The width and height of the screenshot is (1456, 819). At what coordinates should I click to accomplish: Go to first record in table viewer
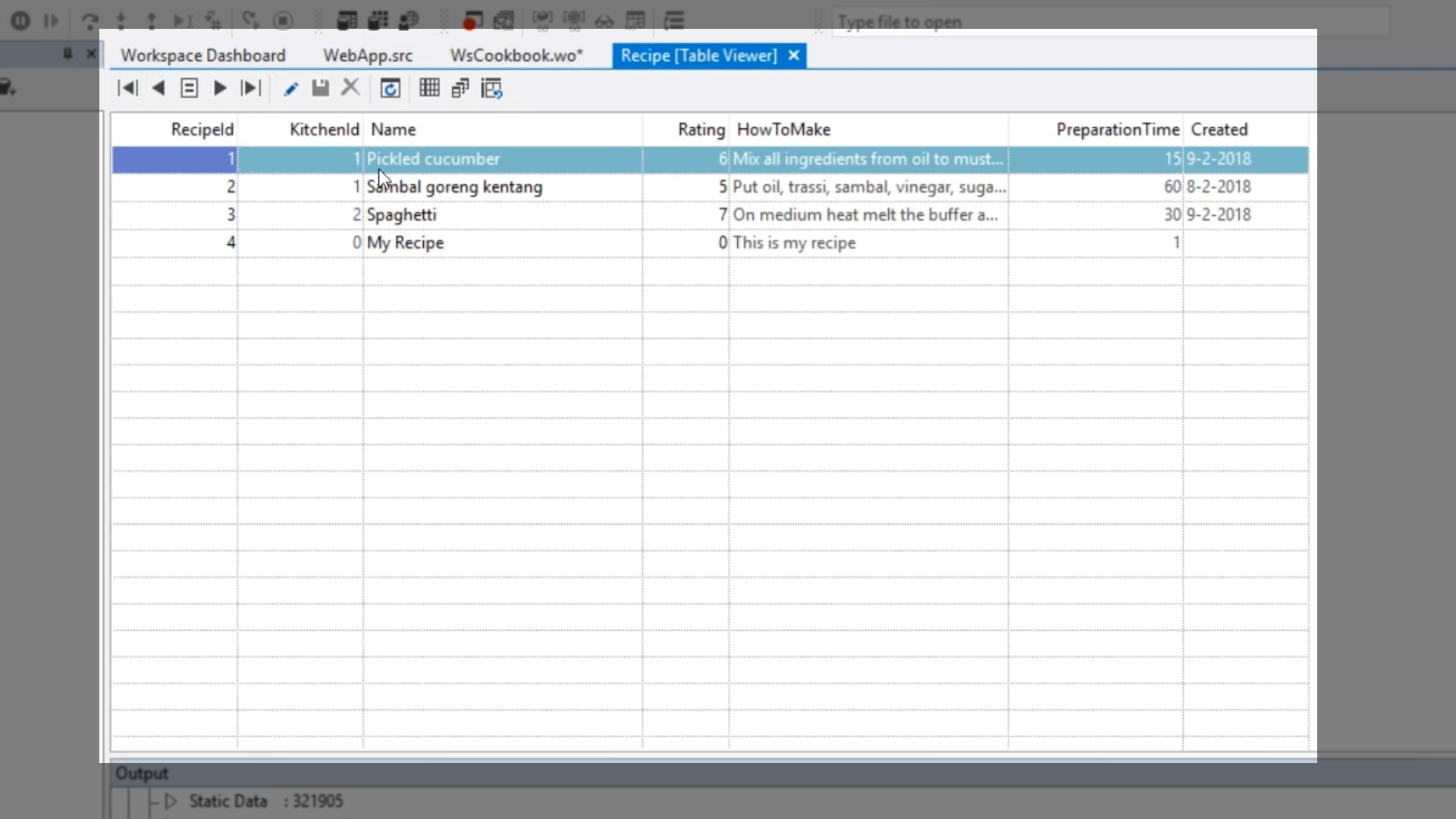pyautogui.click(x=127, y=89)
